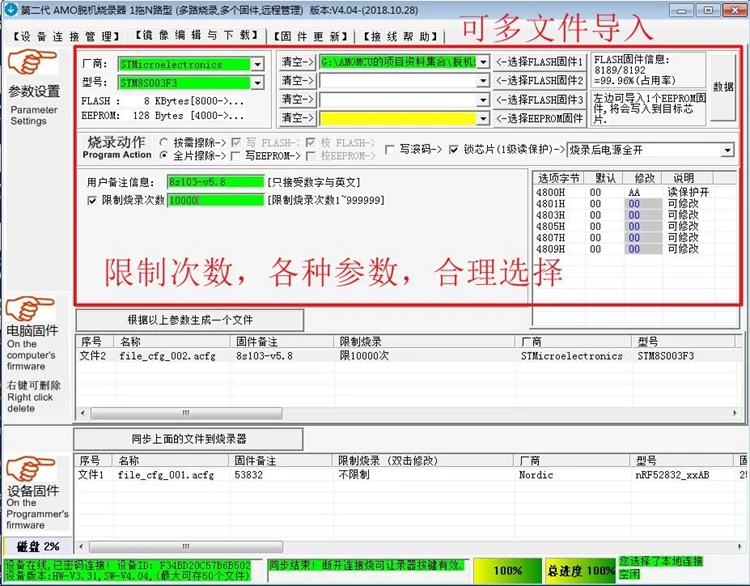Select option byte 4807H modify cell
750x586 pixels.
(x=643, y=238)
